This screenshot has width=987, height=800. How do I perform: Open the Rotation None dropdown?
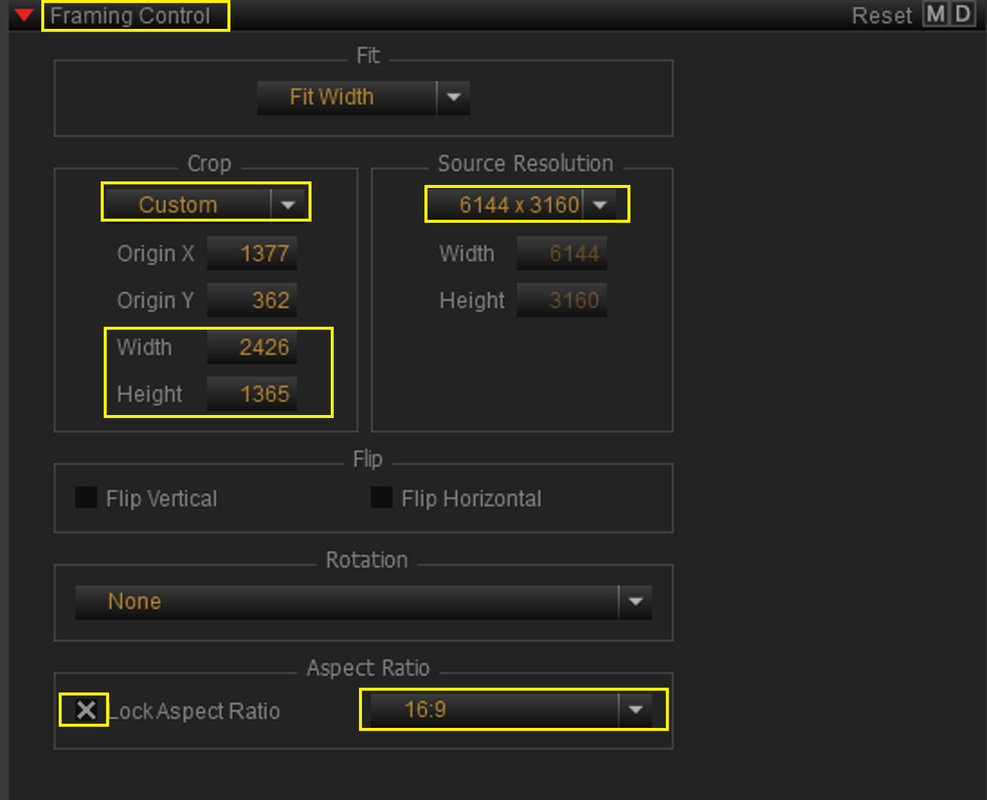coord(363,602)
